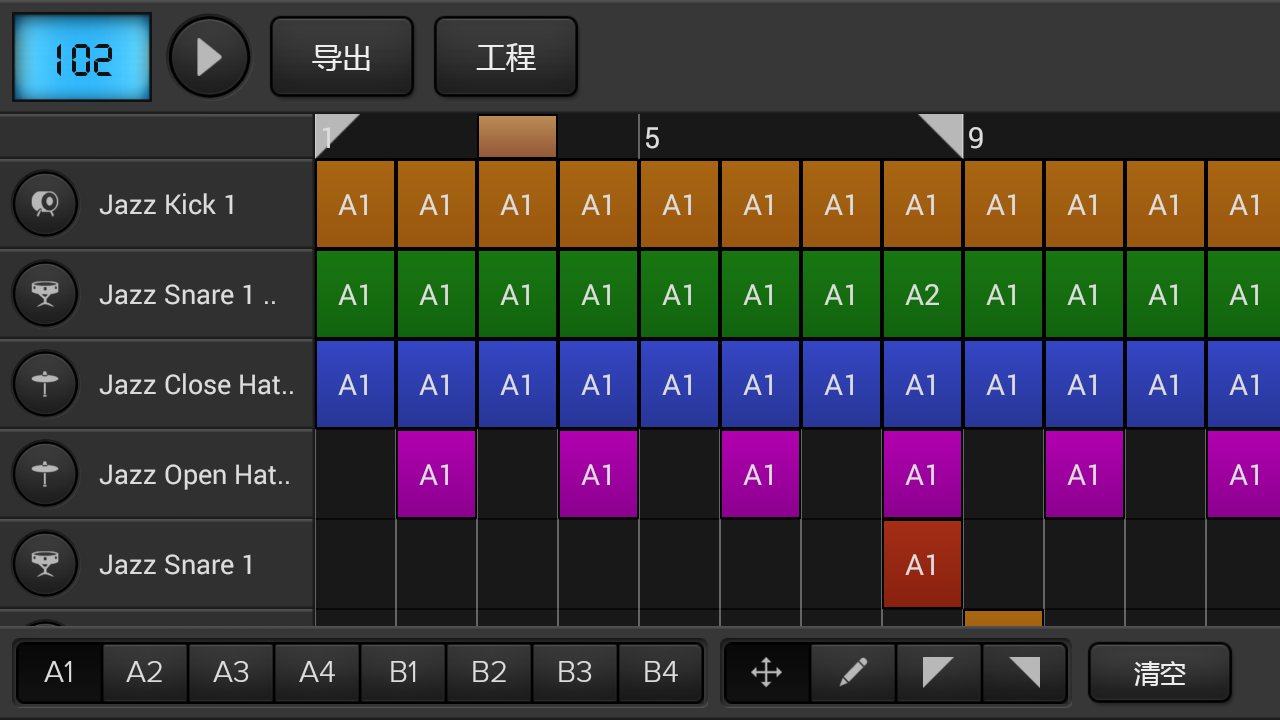
Task: Select the partial orange block below bar 9
Action: coord(1003,618)
